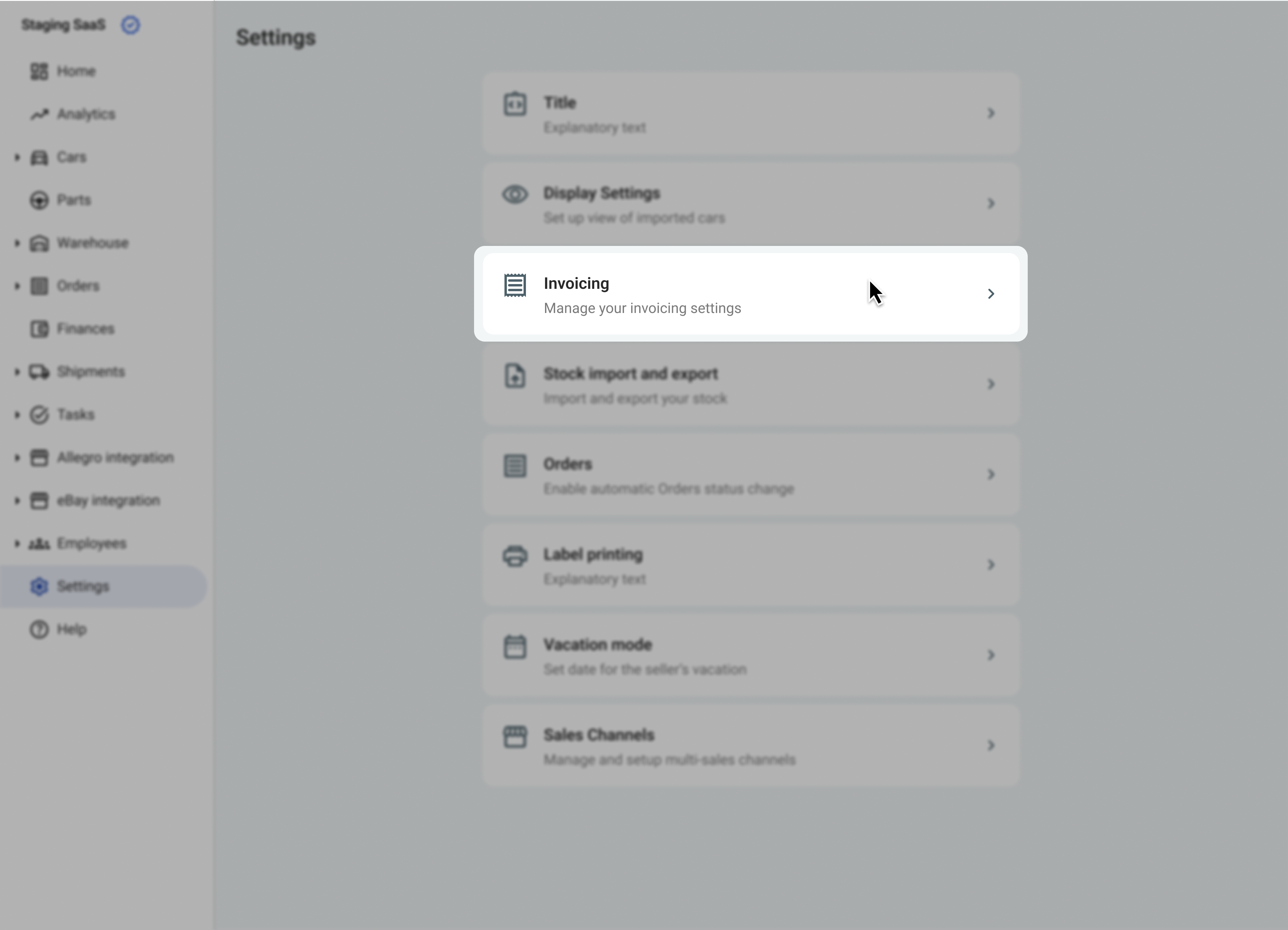Click the Display Settings eye icon
Screen dimensions: 1288x930
point(515,195)
